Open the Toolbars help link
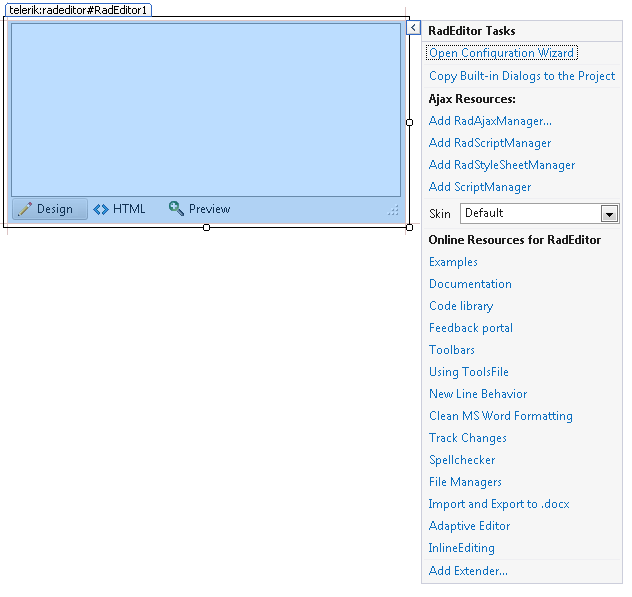632x597 pixels. pos(452,350)
